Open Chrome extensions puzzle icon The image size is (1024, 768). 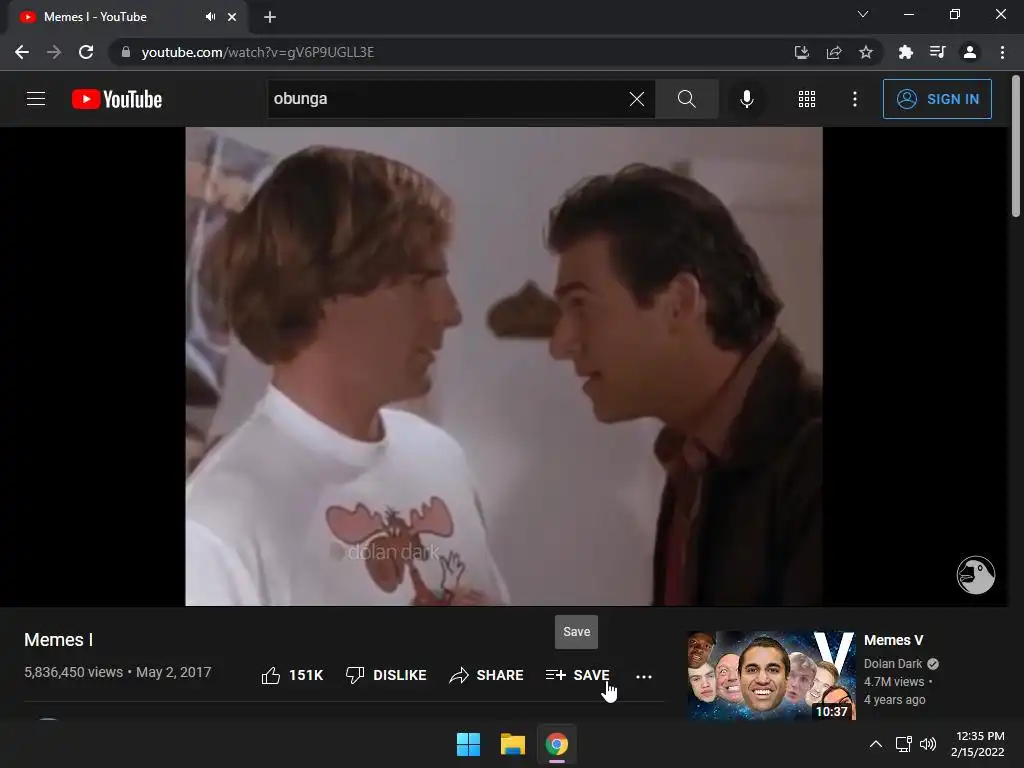click(905, 52)
